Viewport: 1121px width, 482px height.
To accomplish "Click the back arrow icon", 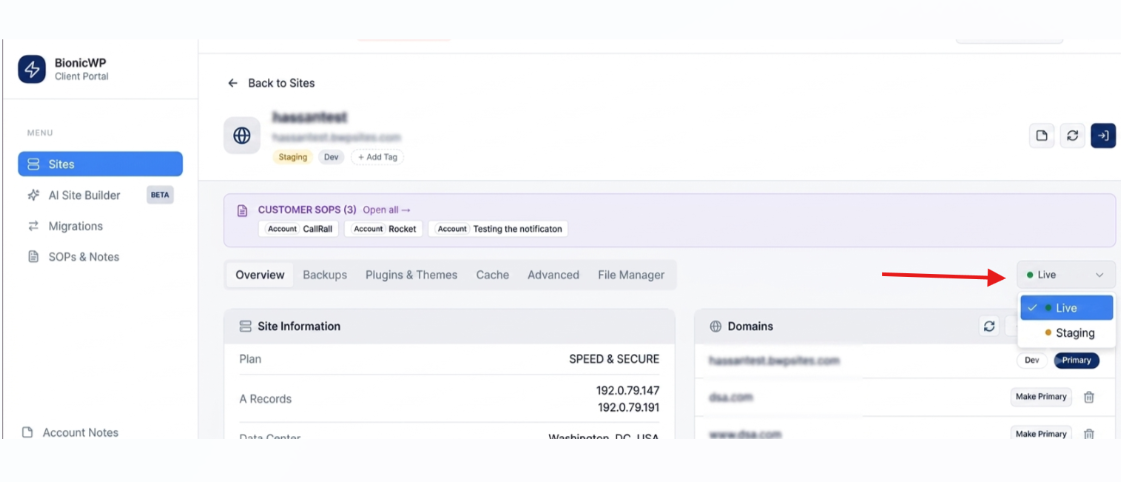I will tap(232, 83).
